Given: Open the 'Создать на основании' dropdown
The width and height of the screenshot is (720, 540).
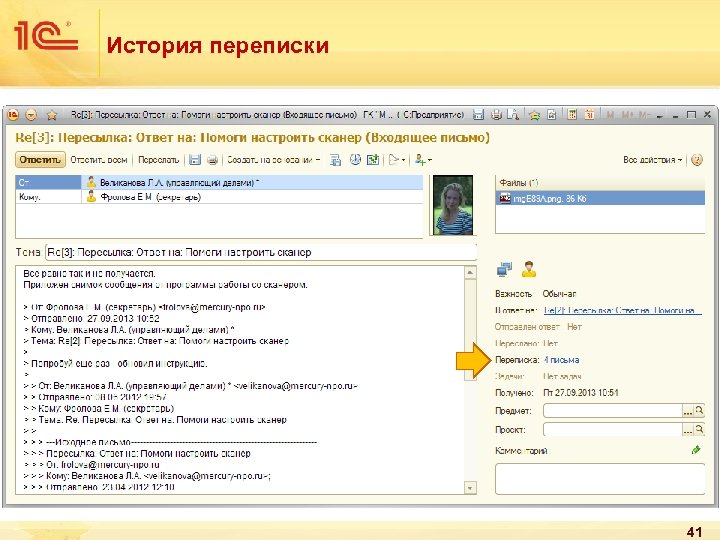Looking at the screenshot, I should click(274, 160).
